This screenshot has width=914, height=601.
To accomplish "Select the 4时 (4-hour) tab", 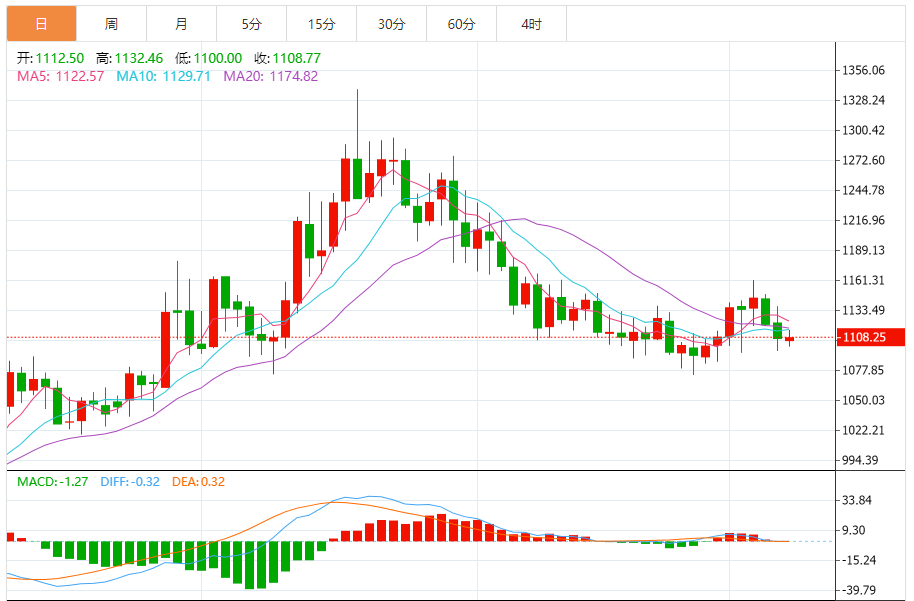I will click(x=531, y=24).
